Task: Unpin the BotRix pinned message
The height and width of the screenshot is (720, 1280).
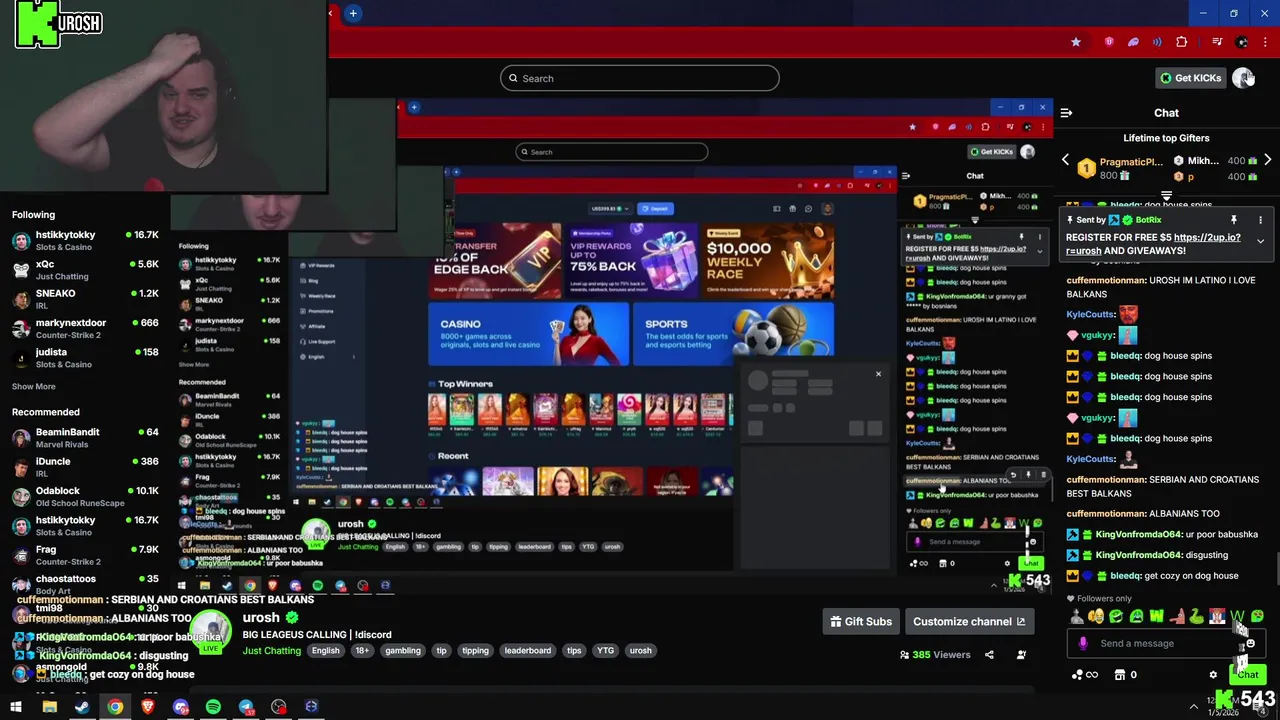Action: pyautogui.click(x=1233, y=220)
